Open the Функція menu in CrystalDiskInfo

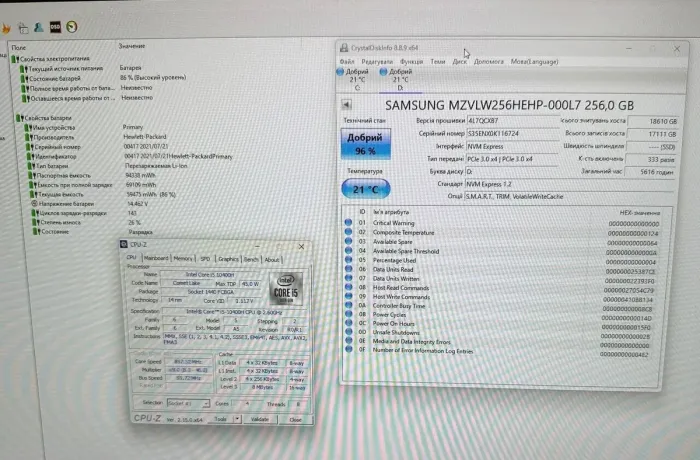coord(410,61)
